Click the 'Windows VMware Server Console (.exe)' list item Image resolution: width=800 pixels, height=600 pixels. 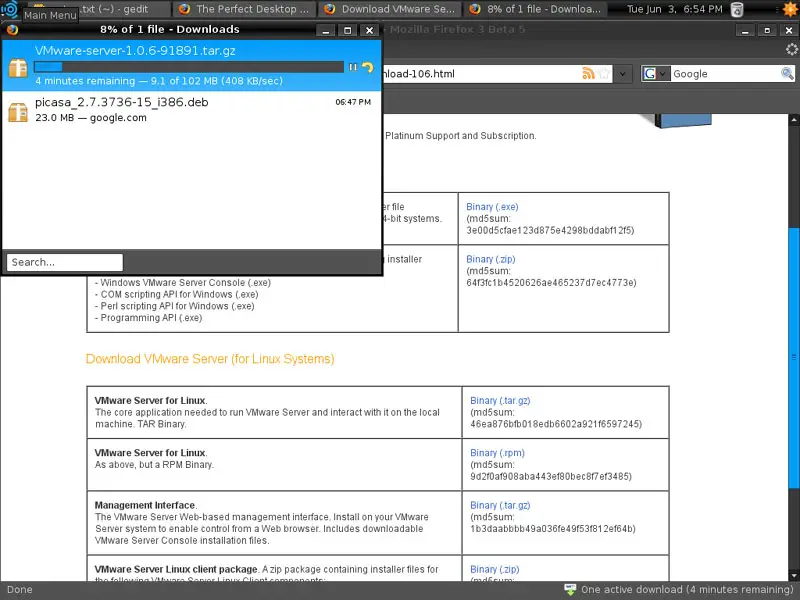tap(183, 283)
